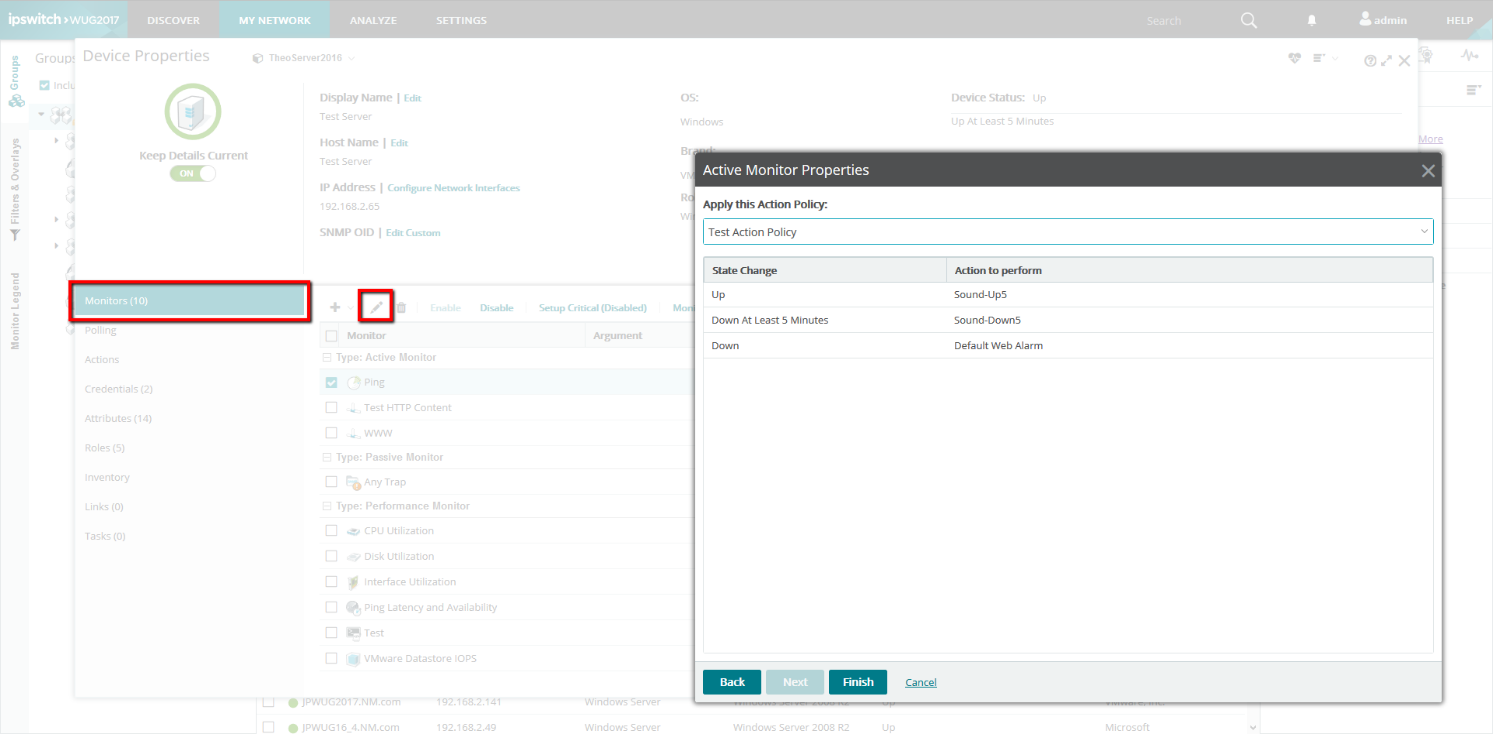Click the search magnifier icon in top bar
This screenshot has height=734, width=1493.
pyautogui.click(x=1249, y=20)
